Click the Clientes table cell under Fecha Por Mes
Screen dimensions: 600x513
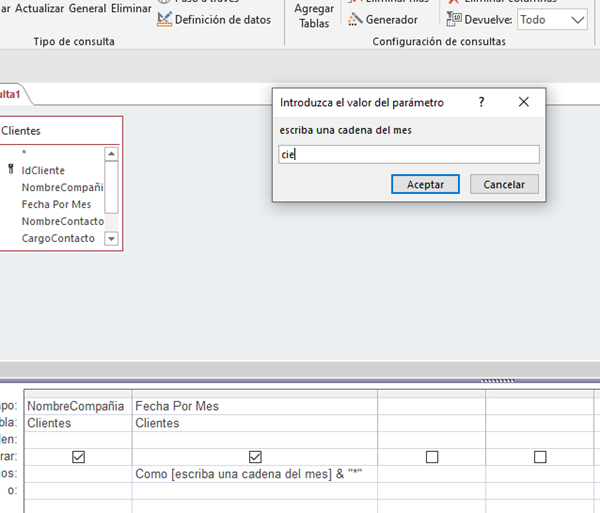pos(254,423)
